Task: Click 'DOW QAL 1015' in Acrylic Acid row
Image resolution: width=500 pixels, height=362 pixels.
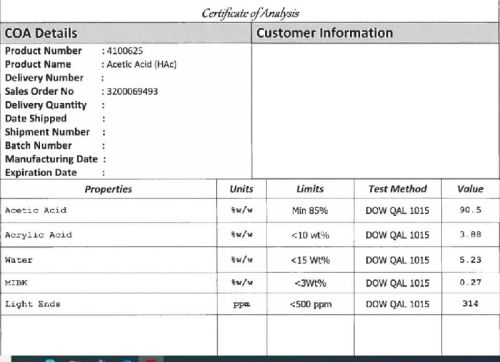Action: tap(397, 235)
